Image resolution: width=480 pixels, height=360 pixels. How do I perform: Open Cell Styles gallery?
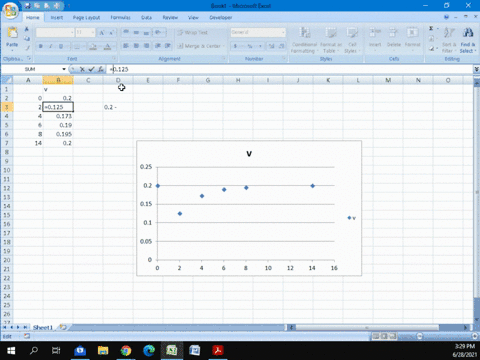(352, 40)
